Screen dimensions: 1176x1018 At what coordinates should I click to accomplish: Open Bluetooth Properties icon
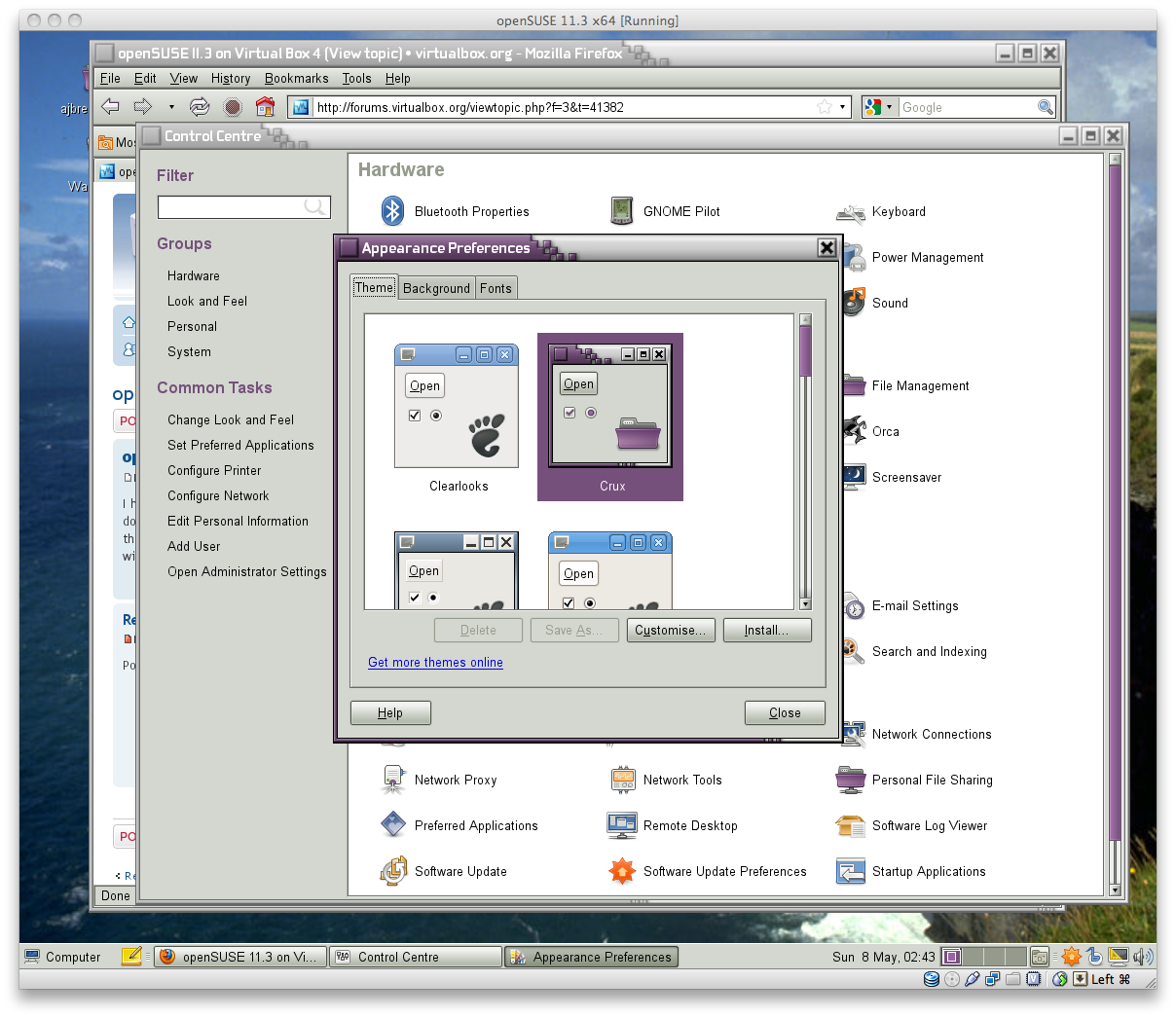(x=392, y=211)
